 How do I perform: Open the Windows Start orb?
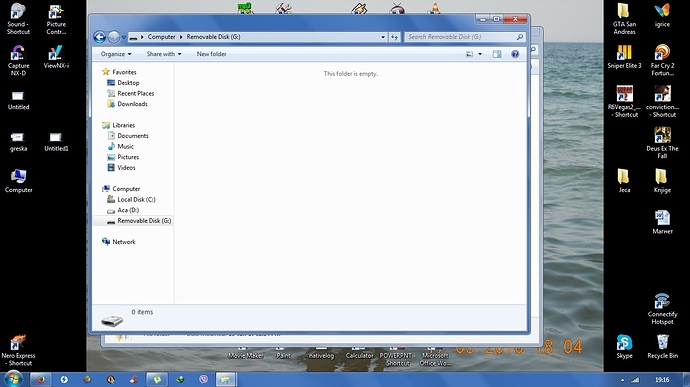13,379
